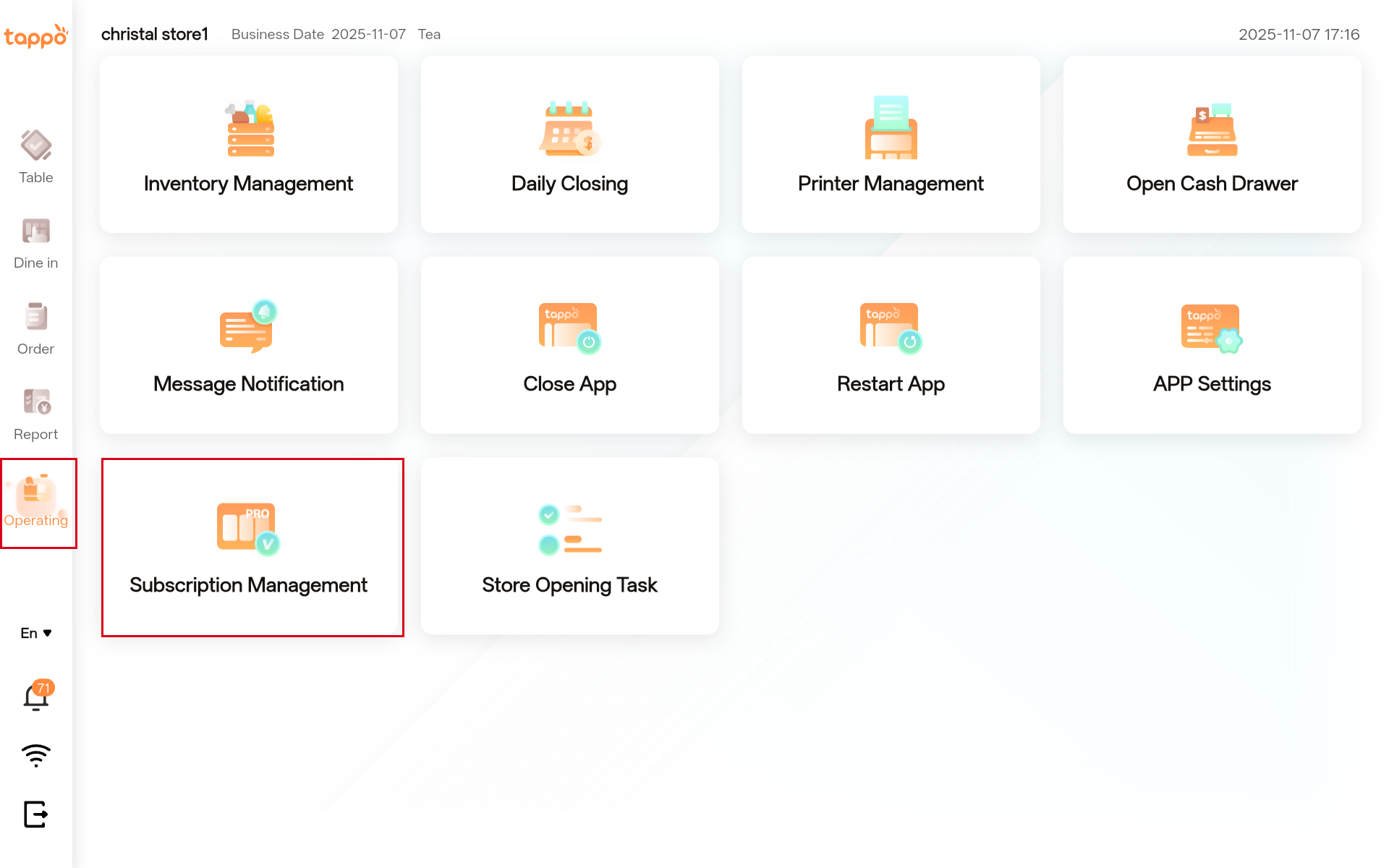Open the Inventory Management tile

pyautogui.click(x=248, y=145)
